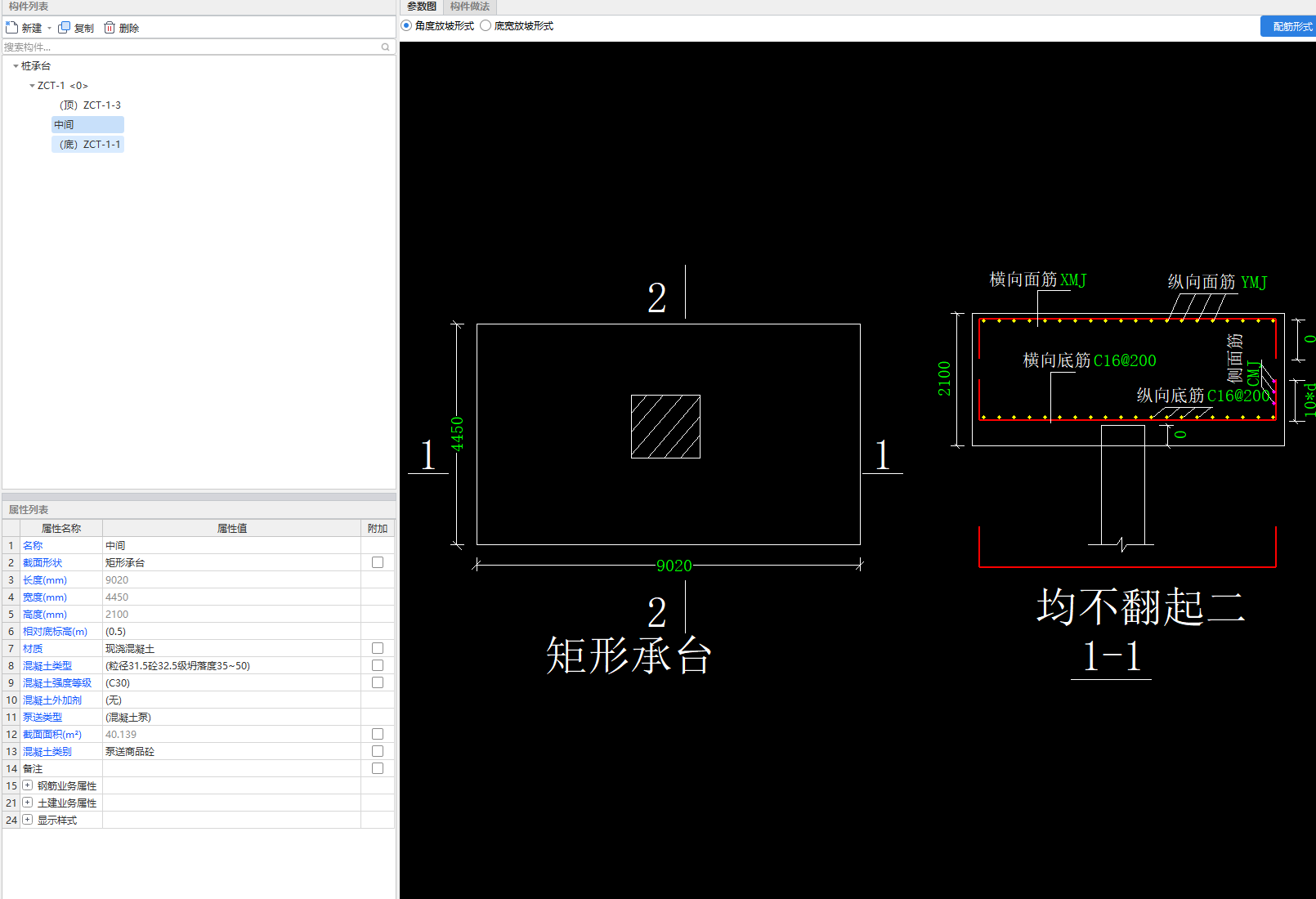The height and width of the screenshot is (899, 1316).
Task: Click the search magnifier icon
Action: pyautogui.click(x=385, y=47)
